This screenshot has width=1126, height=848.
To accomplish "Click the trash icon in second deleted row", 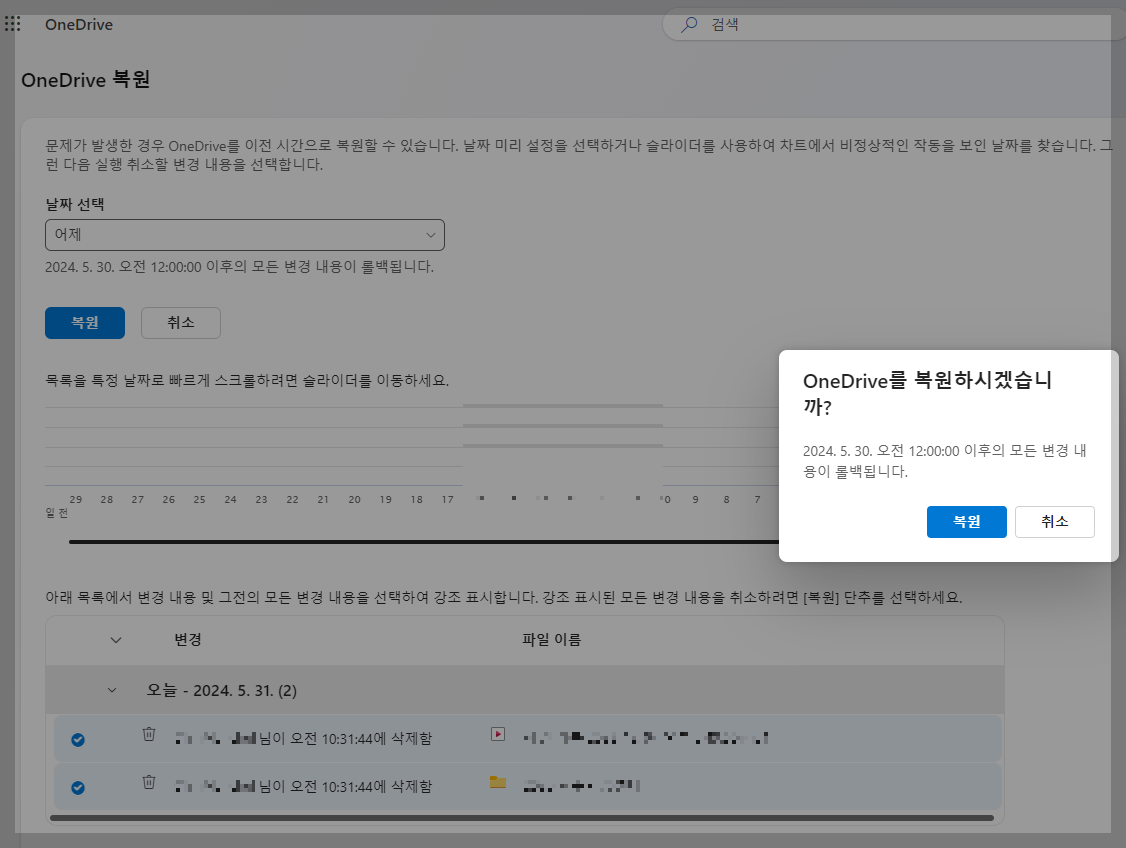I will pos(149,782).
